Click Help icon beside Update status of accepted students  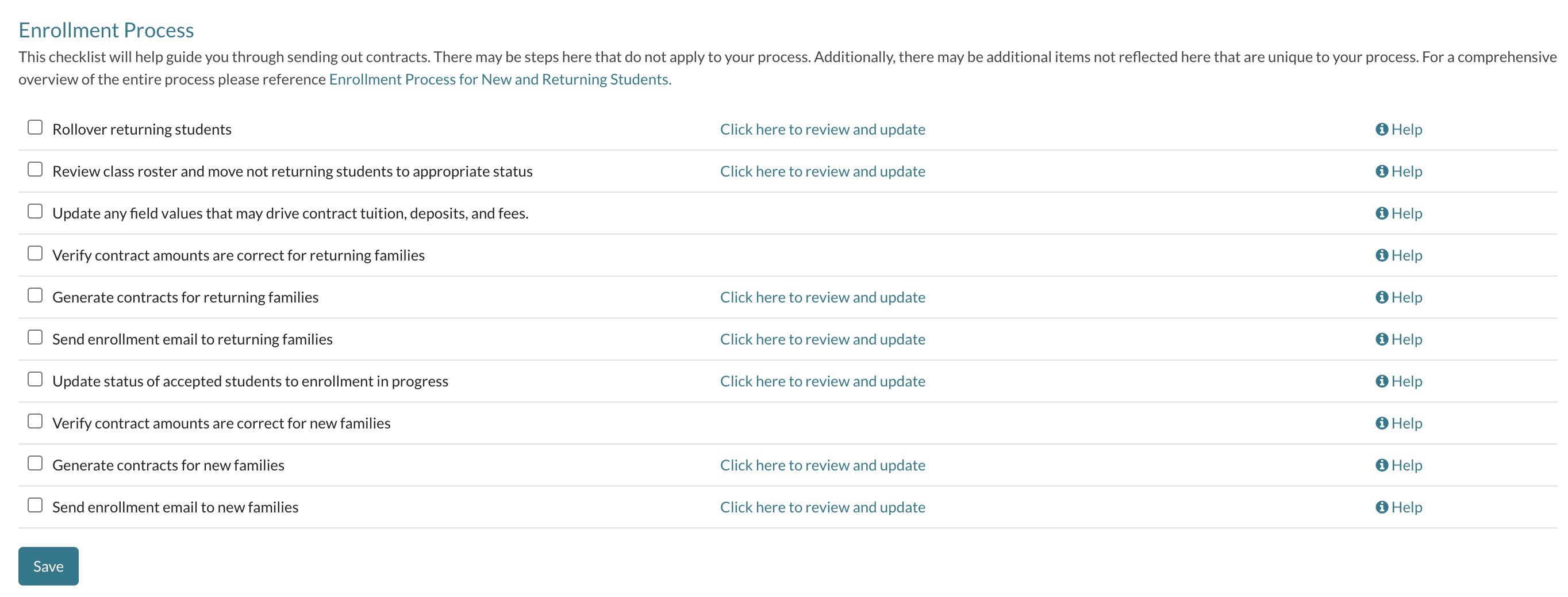tap(1381, 381)
